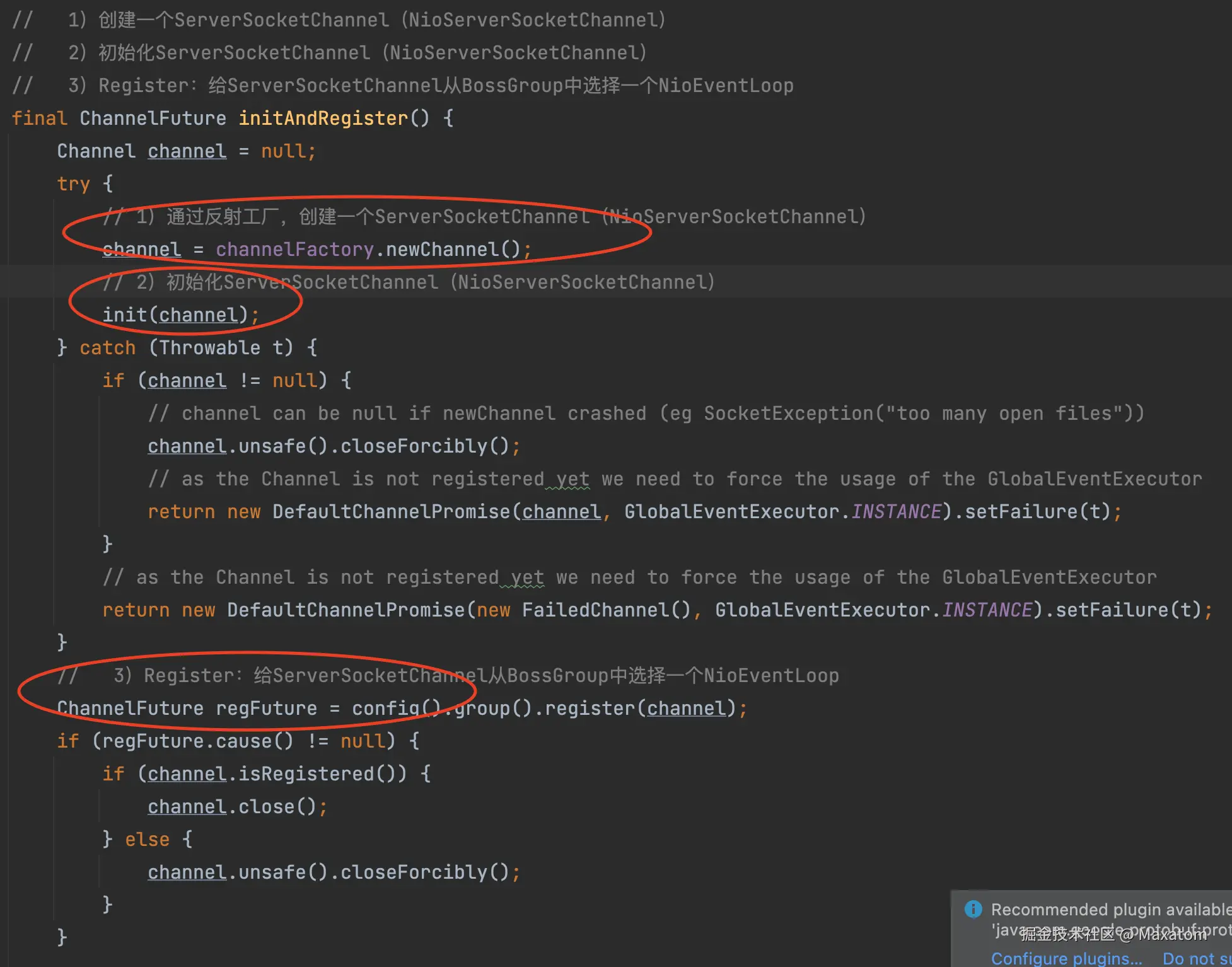Click the try keyword

point(73,183)
